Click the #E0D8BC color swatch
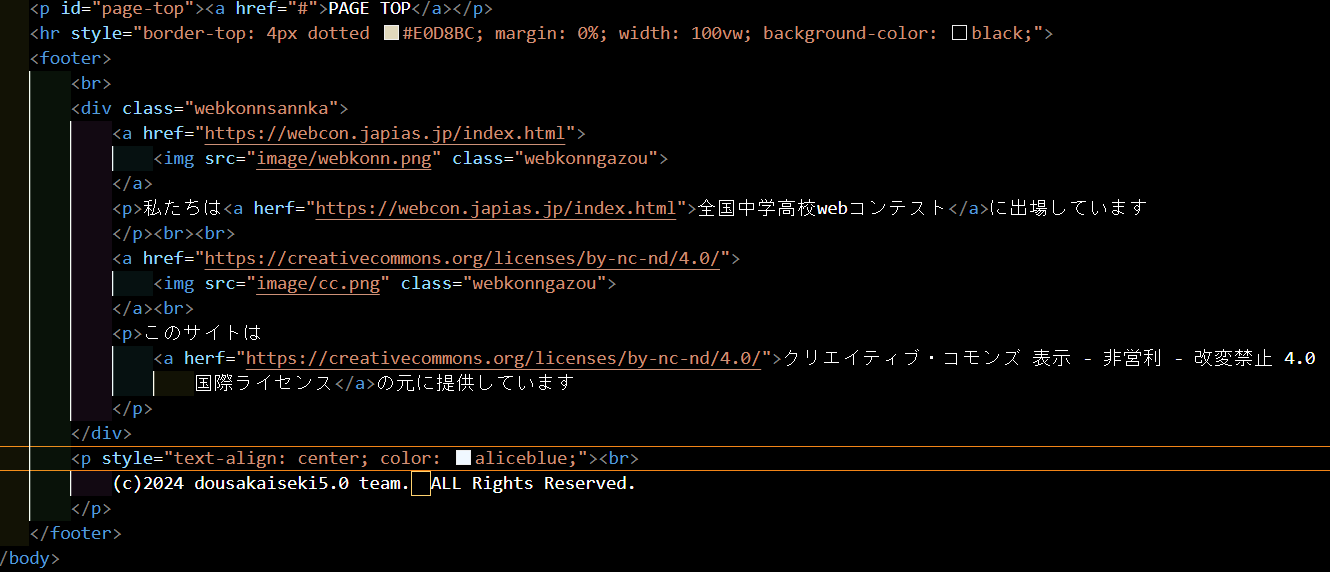The image size is (1330, 572). click(x=391, y=33)
